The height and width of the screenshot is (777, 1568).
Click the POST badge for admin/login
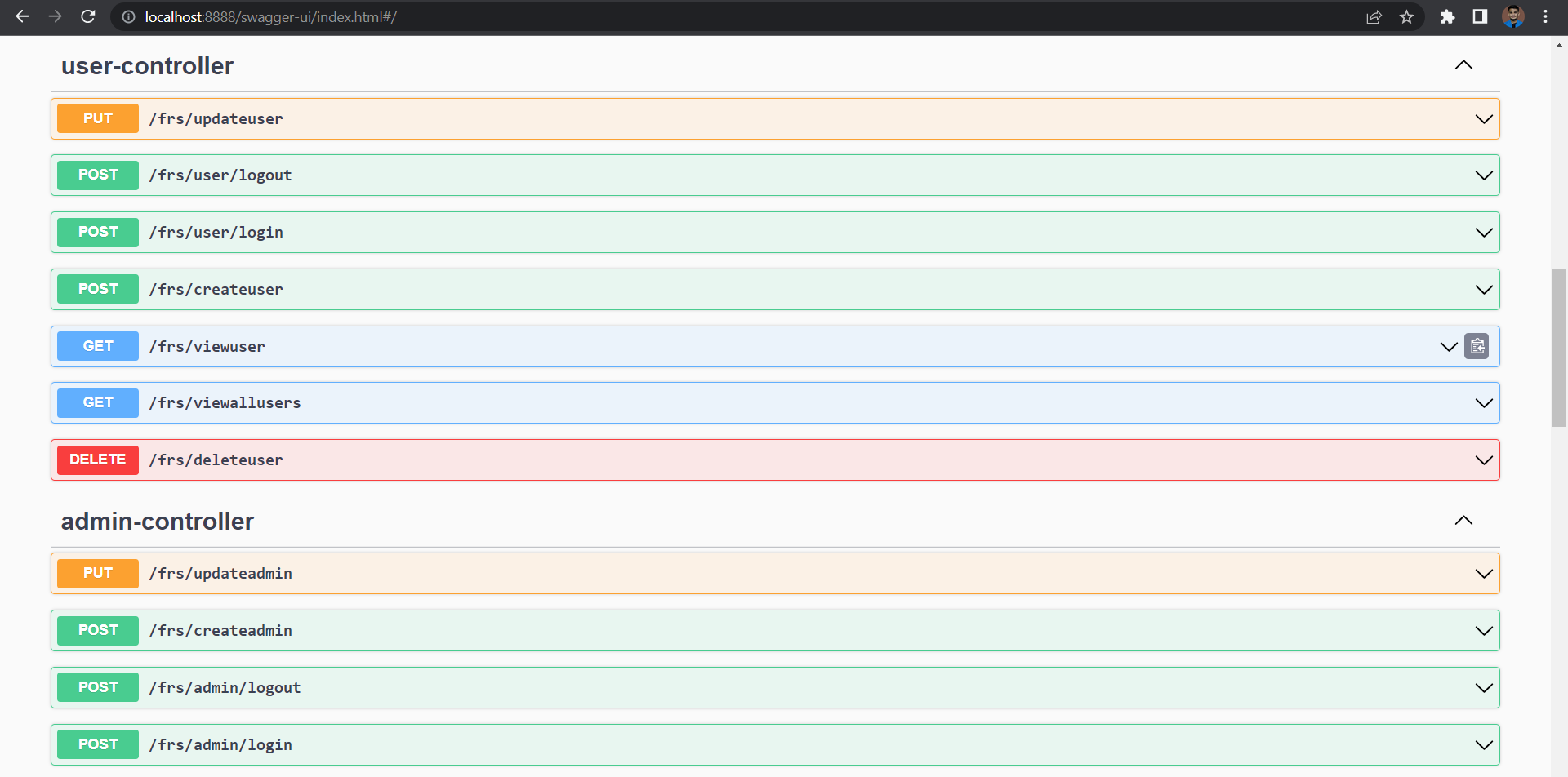pyautogui.click(x=98, y=744)
